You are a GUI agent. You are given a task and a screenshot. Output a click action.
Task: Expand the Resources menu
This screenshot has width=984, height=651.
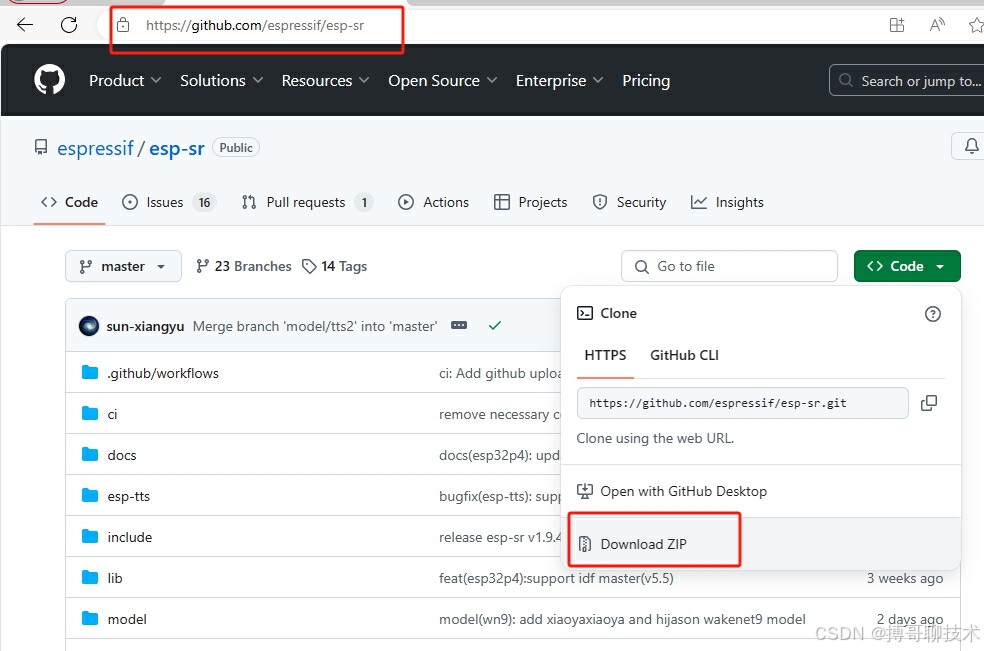[325, 80]
